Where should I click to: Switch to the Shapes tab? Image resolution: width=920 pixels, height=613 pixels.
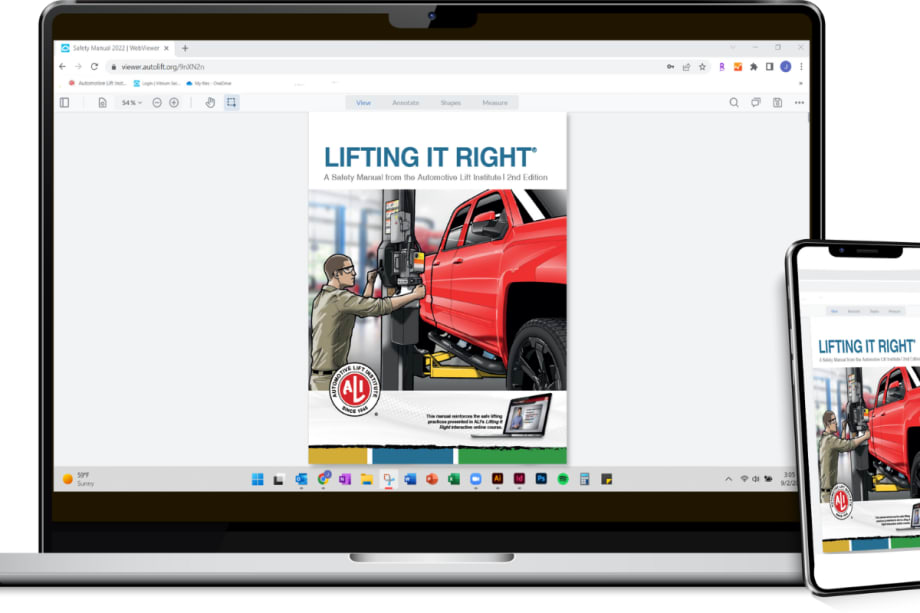click(451, 103)
